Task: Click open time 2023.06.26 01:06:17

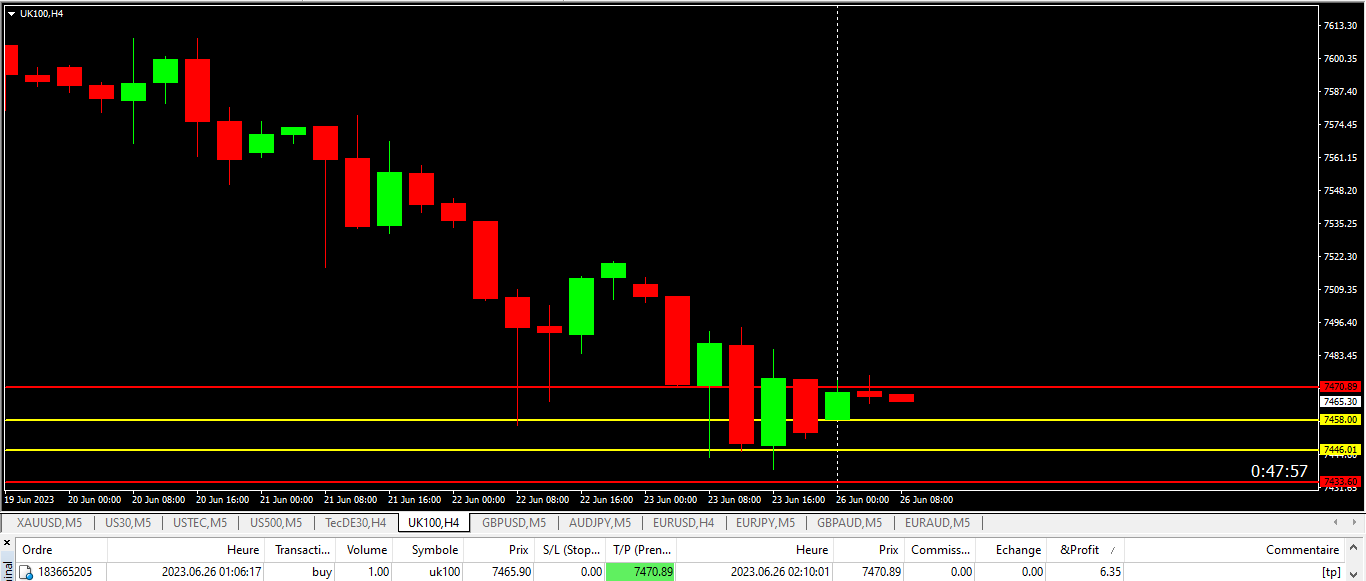Action: click(x=210, y=572)
